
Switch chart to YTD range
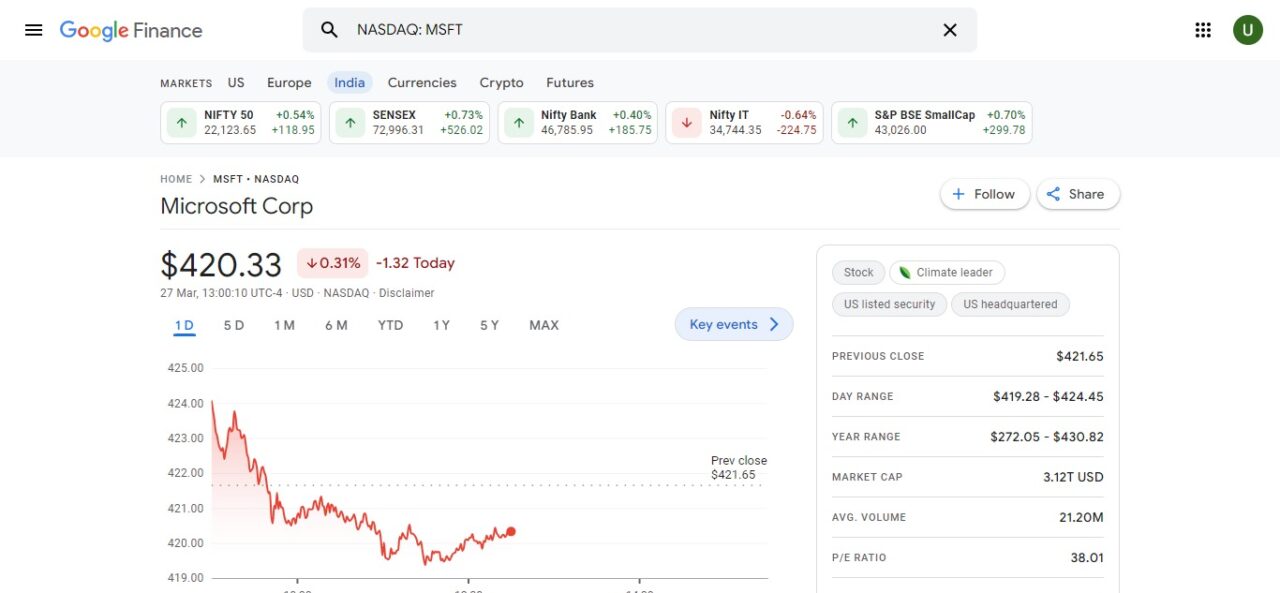(390, 325)
